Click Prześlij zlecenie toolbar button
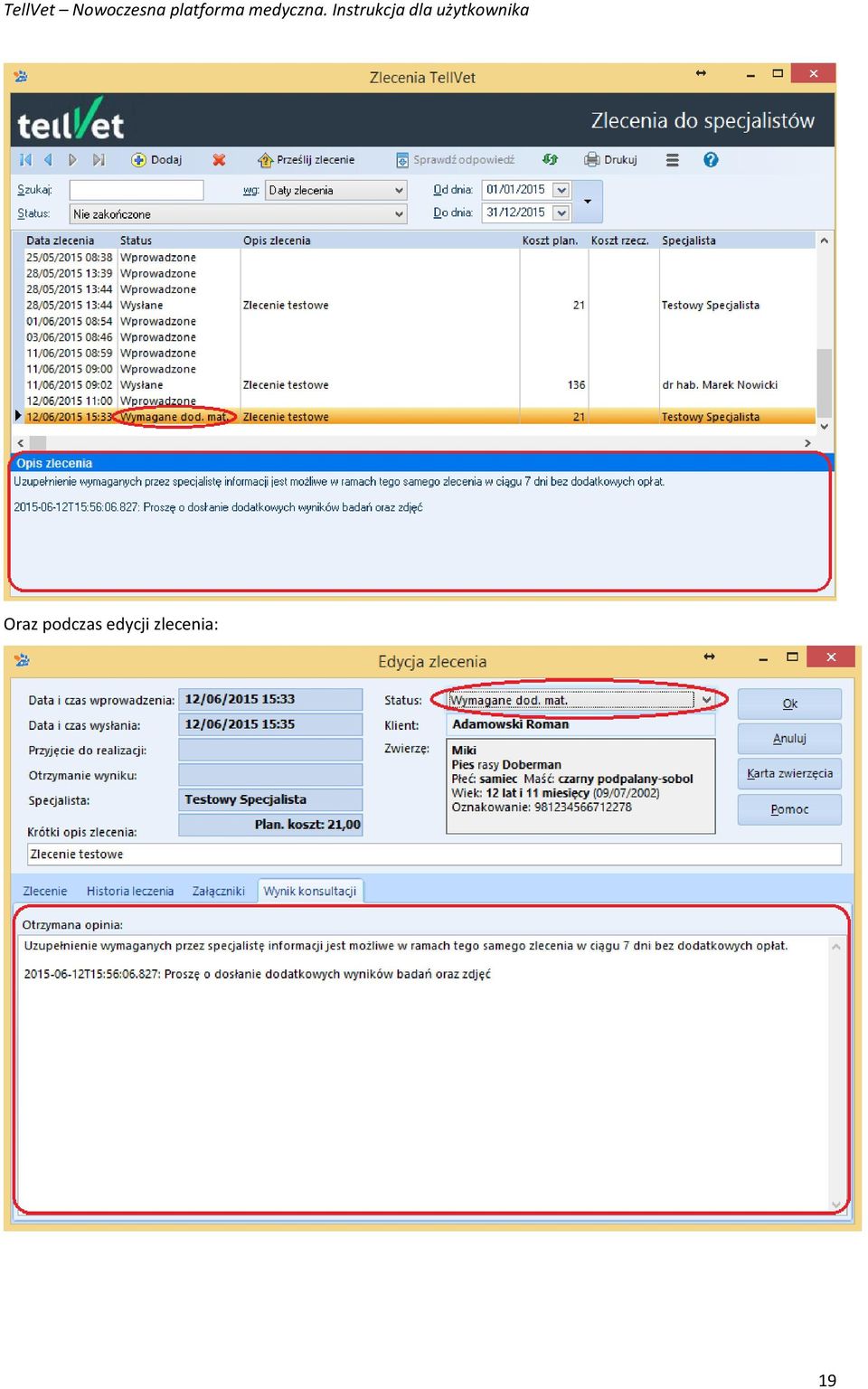The width and height of the screenshot is (868, 1389). (307, 160)
